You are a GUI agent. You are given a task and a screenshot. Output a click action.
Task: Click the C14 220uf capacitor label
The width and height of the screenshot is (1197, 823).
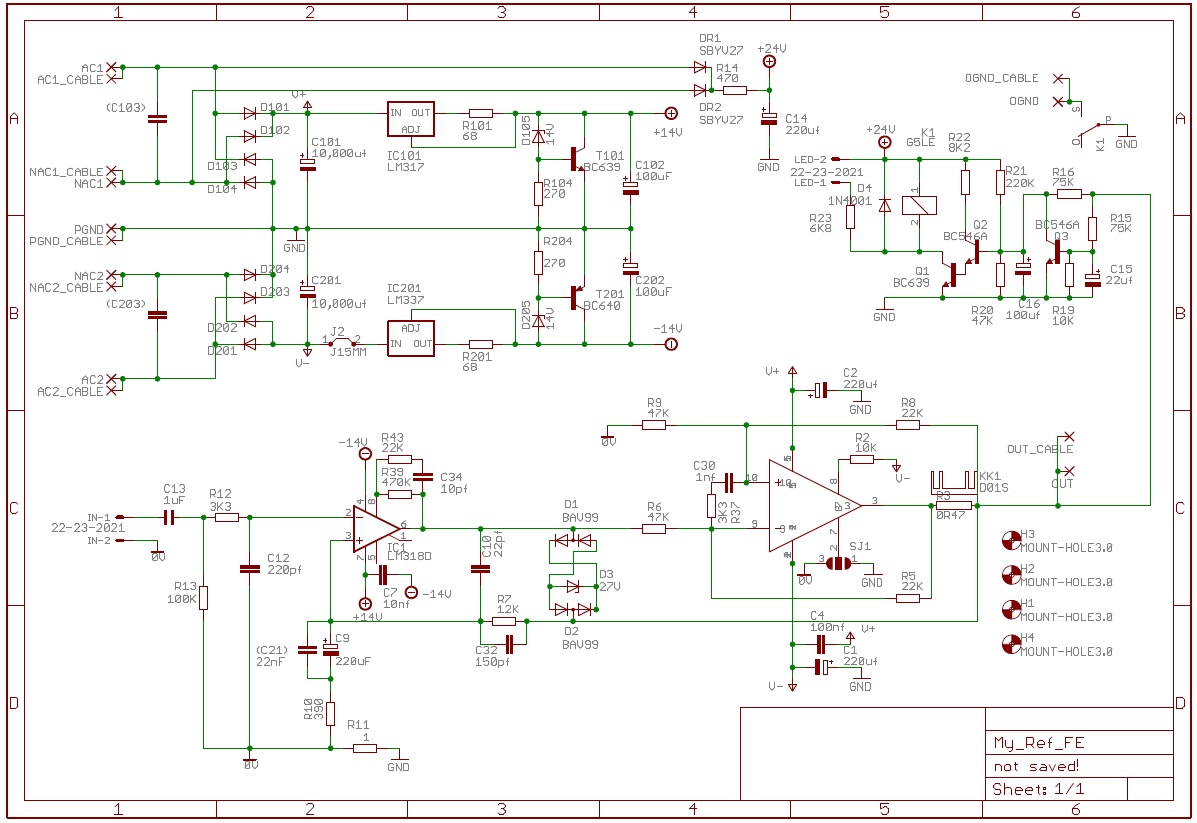802,124
